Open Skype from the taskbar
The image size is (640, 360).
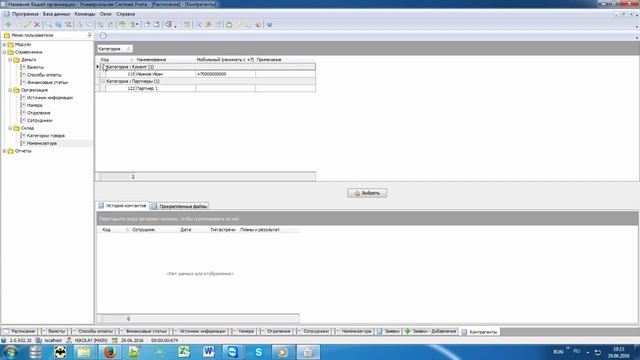click(x=258, y=352)
